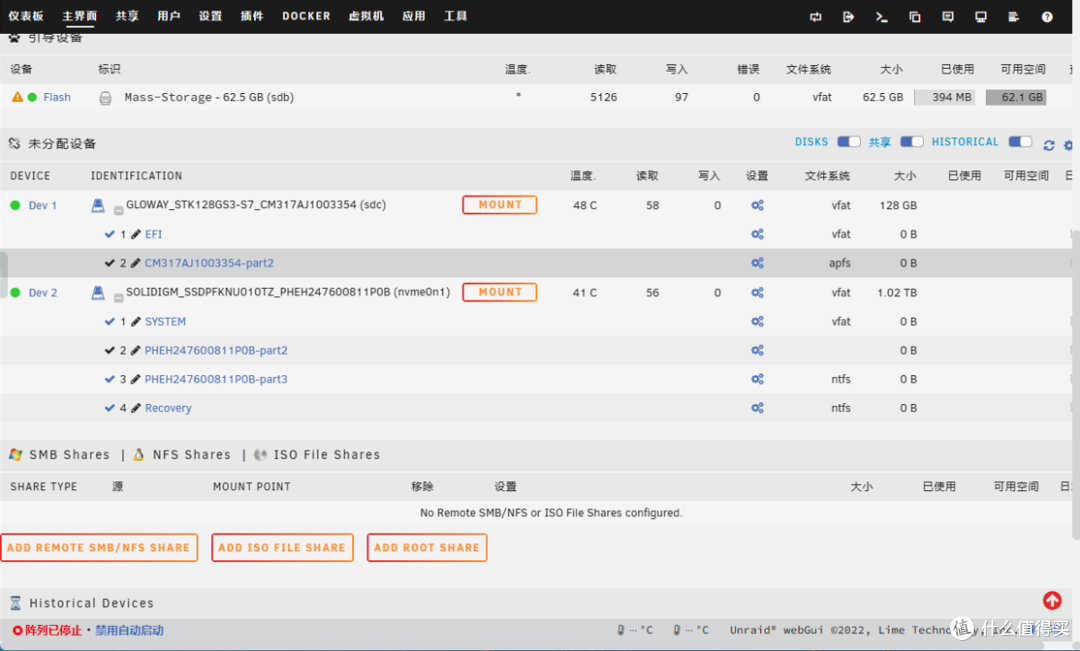Open the 插件 menu
The width and height of the screenshot is (1080, 651).
(252, 16)
